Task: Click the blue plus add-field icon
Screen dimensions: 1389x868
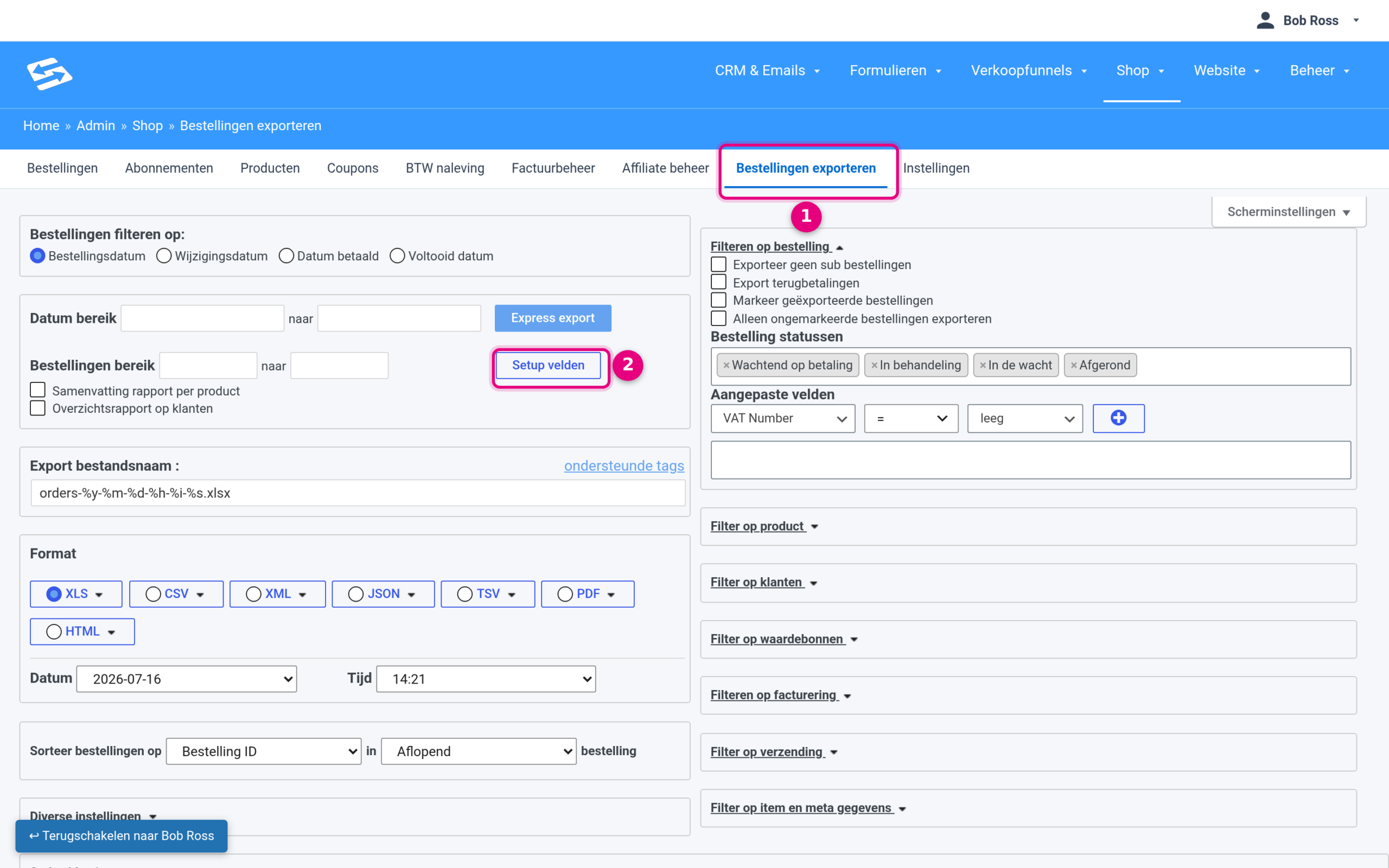Action: 1118,418
